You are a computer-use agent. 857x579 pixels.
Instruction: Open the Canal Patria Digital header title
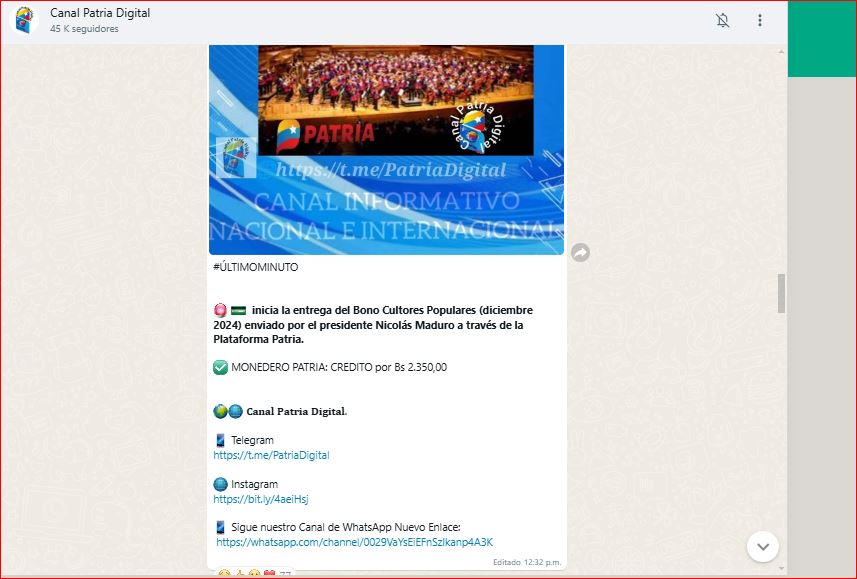(x=100, y=13)
